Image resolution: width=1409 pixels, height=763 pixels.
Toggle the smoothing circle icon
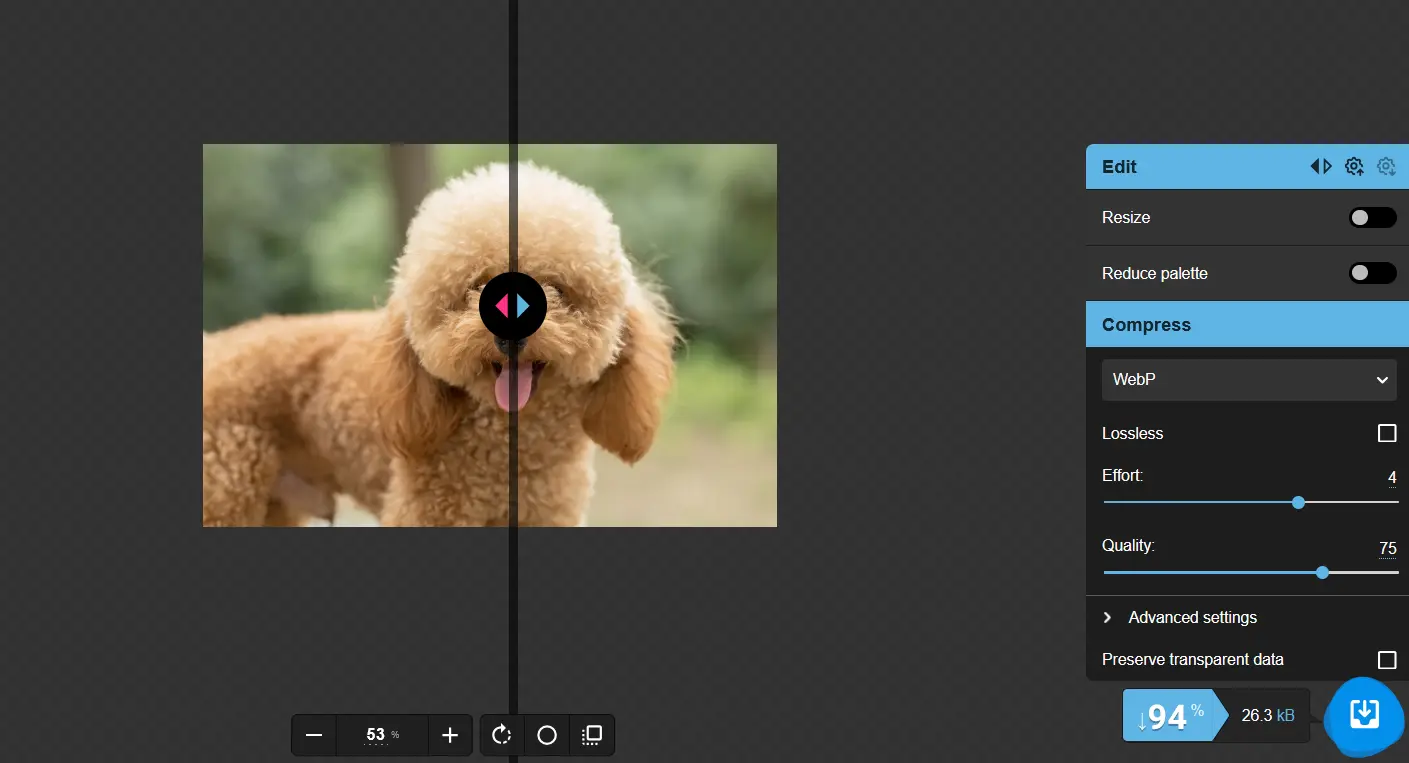[547, 735]
